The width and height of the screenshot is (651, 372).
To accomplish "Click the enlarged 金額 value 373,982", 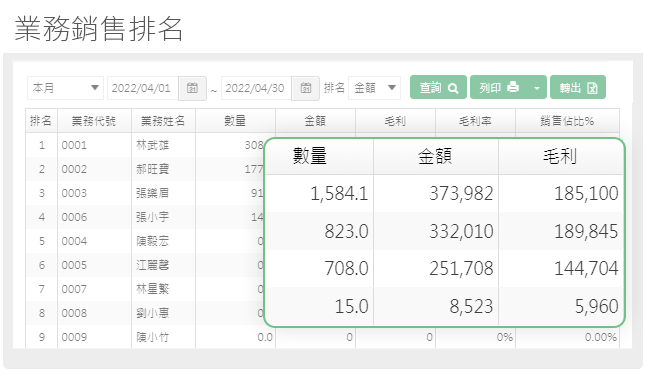I will coord(461,193).
